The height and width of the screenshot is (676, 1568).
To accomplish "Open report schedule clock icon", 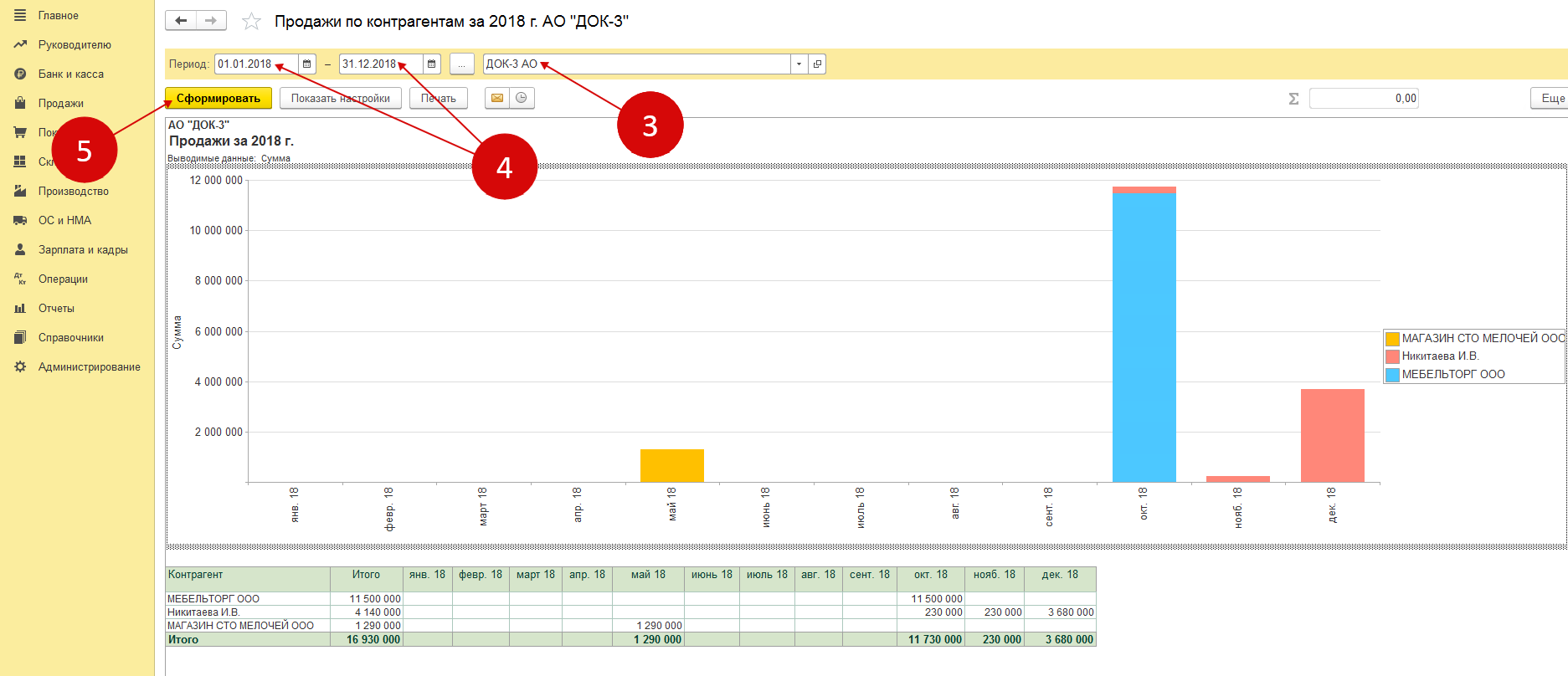I will pos(522,98).
